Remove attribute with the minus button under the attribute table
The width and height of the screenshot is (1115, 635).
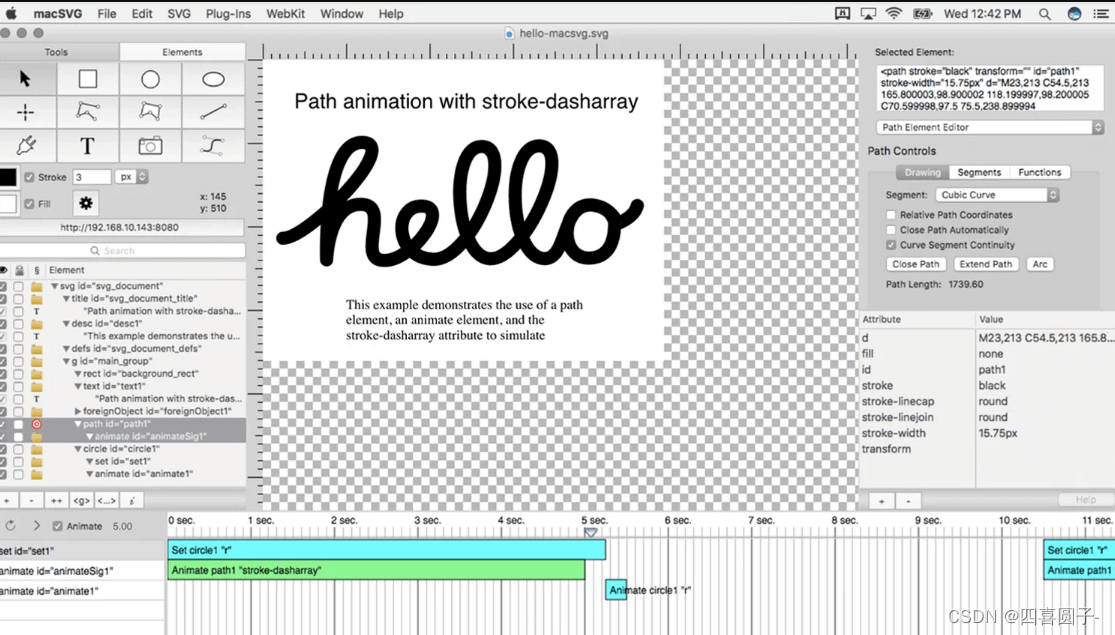908,501
